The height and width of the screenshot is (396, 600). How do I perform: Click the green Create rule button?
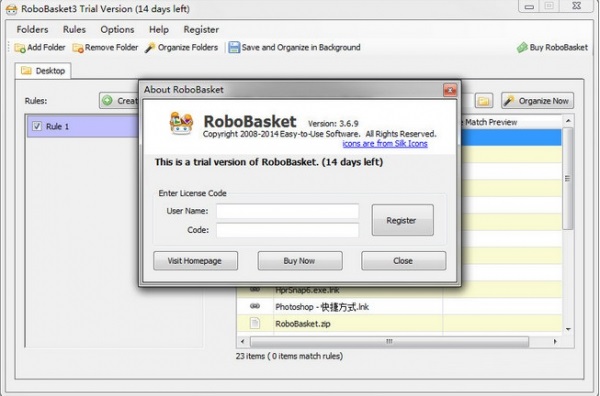click(119, 101)
